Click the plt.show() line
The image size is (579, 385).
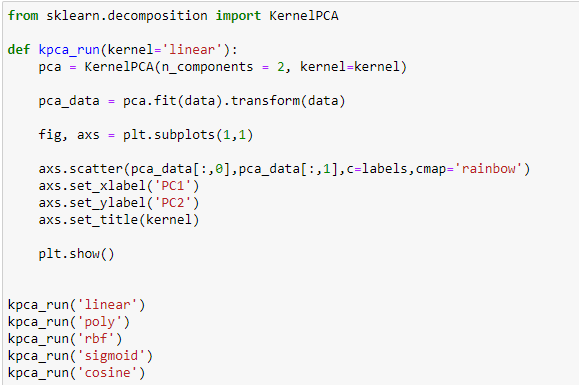[x=76, y=254]
